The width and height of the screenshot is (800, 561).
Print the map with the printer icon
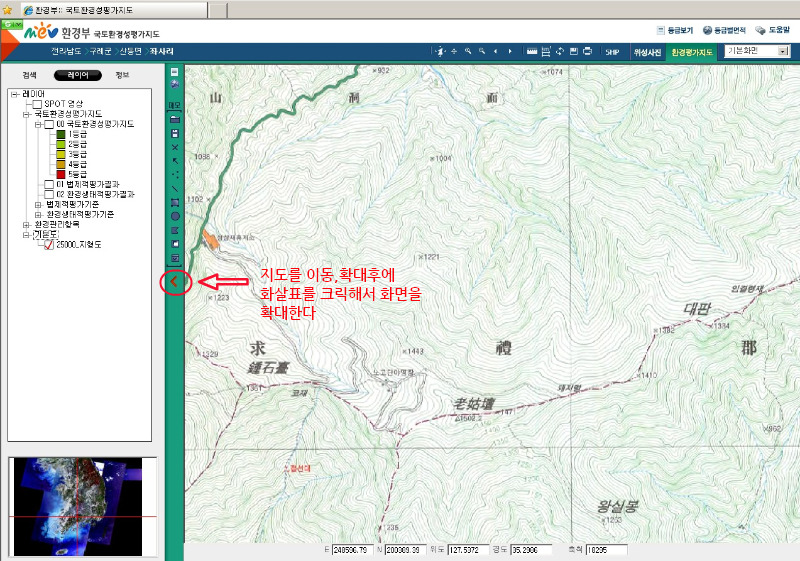pos(587,52)
